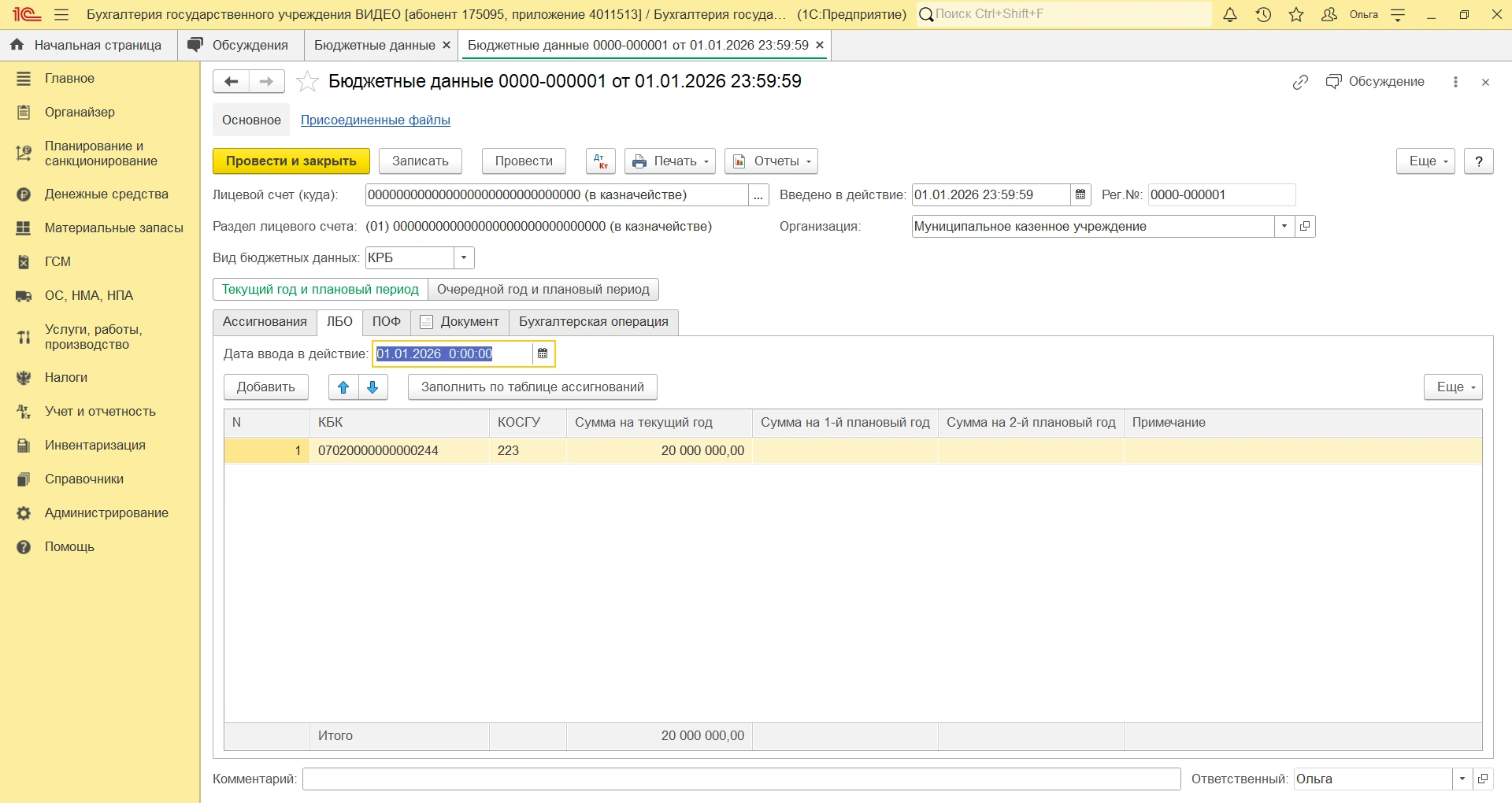Show Дт/Кт postings icon
The height and width of the screenshot is (803, 1512).
point(600,161)
